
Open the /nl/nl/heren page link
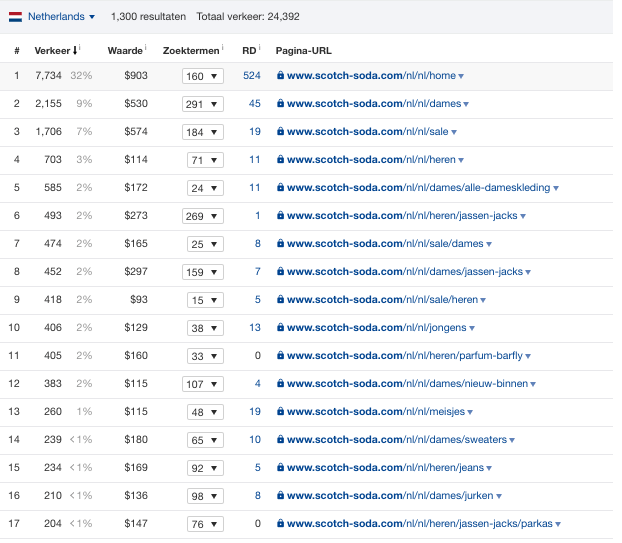(x=371, y=159)
